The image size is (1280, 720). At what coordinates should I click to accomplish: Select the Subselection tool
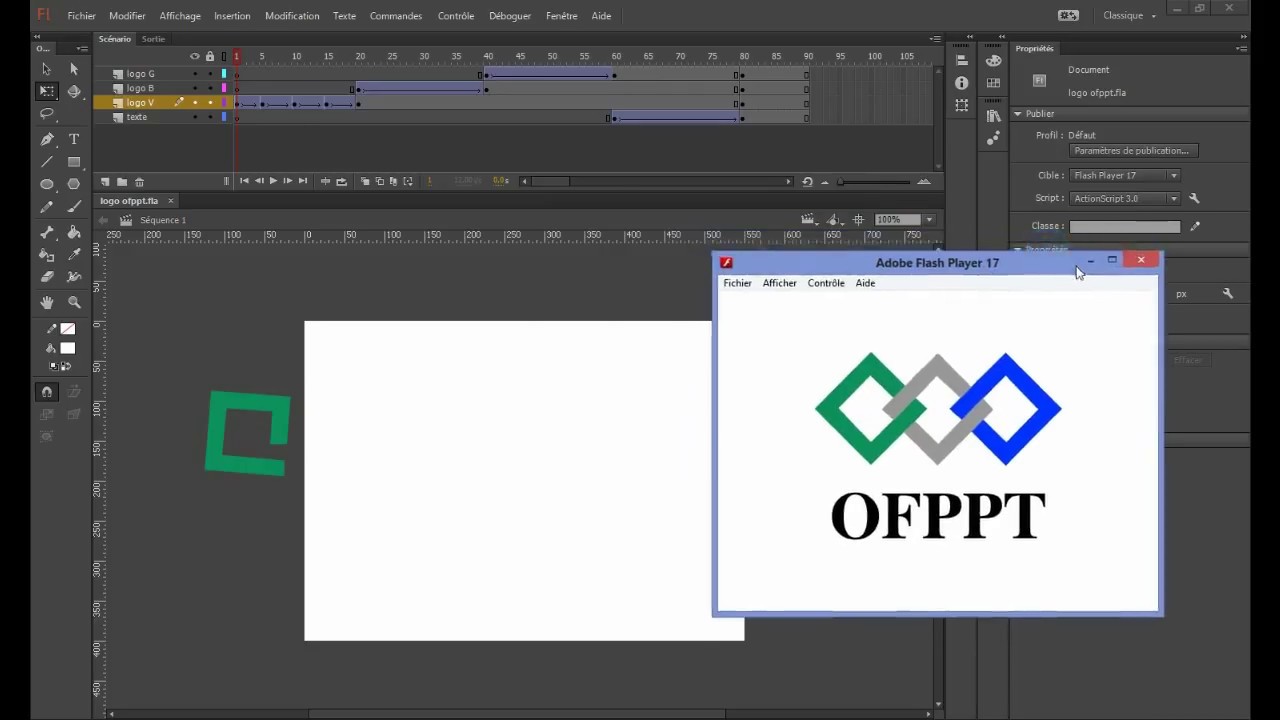click(73, 69)
